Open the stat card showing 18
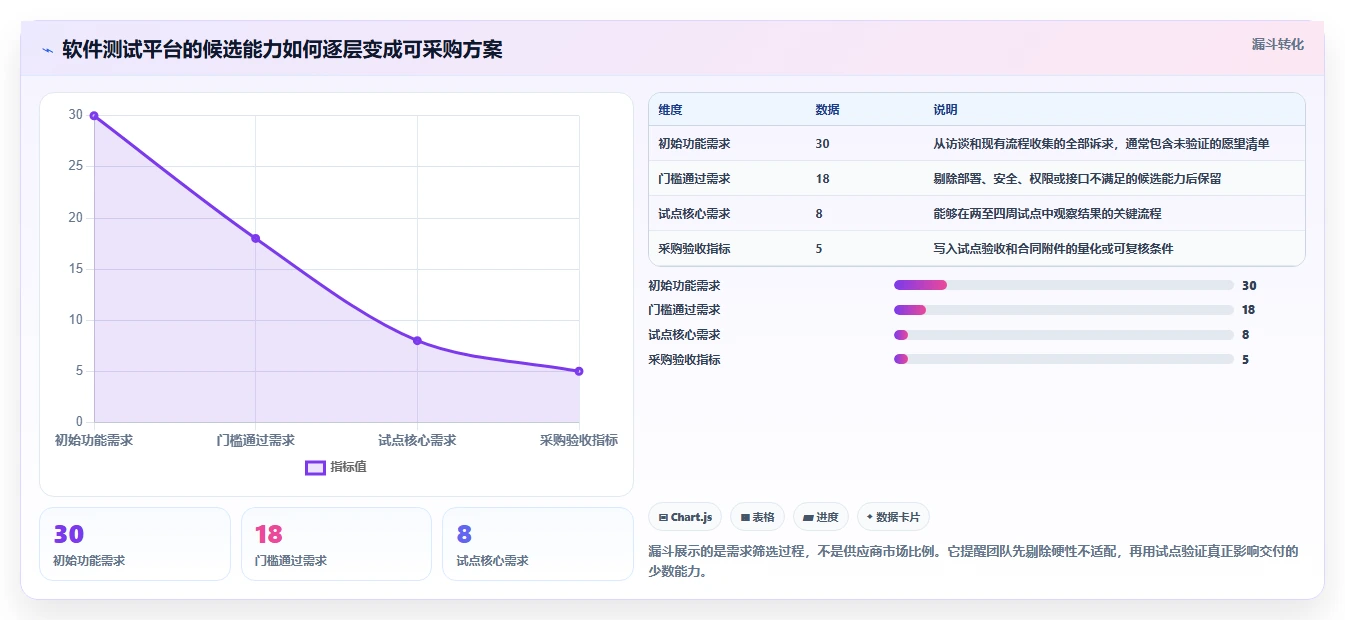The image size is (1345, 620). coord(336,544)
